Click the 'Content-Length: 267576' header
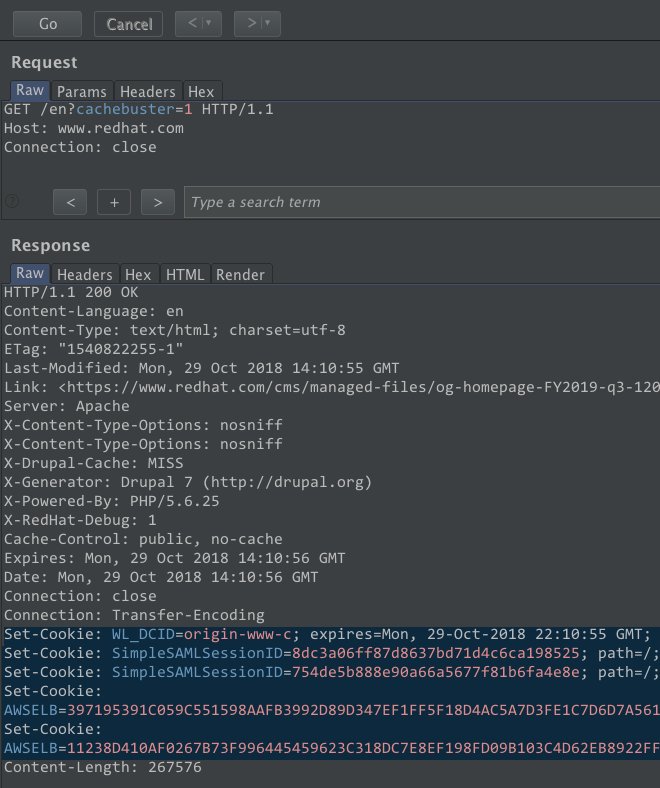 click(x=103, y=767)
